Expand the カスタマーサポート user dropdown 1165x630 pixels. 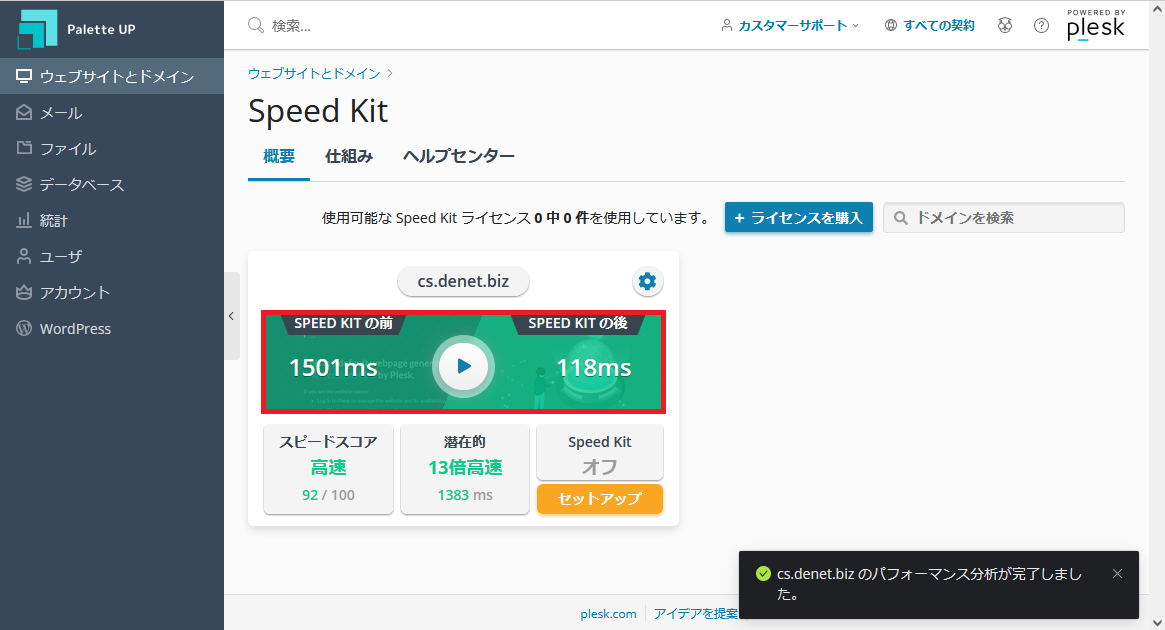tap(790, 25)
